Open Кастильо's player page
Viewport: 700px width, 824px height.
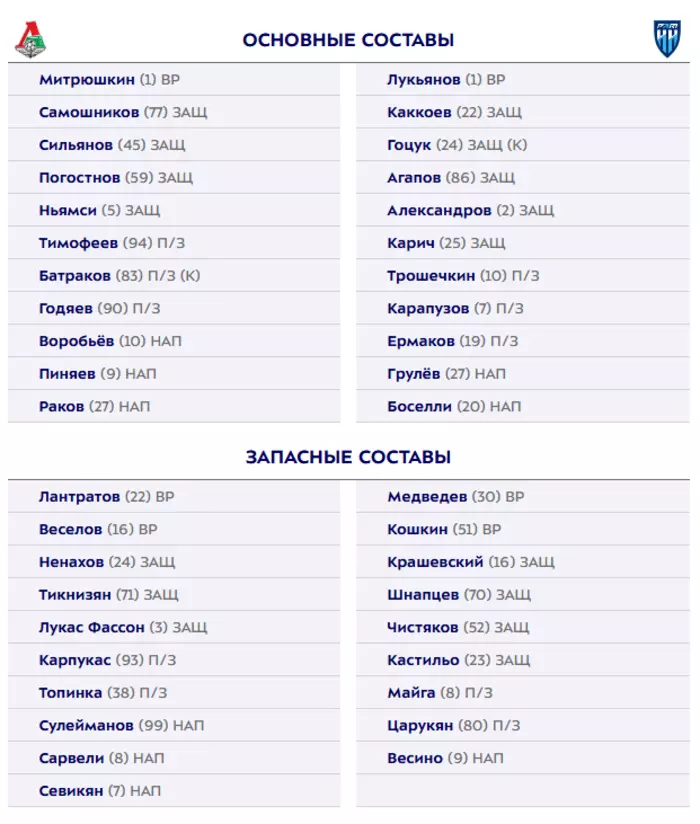coord(423,660)
